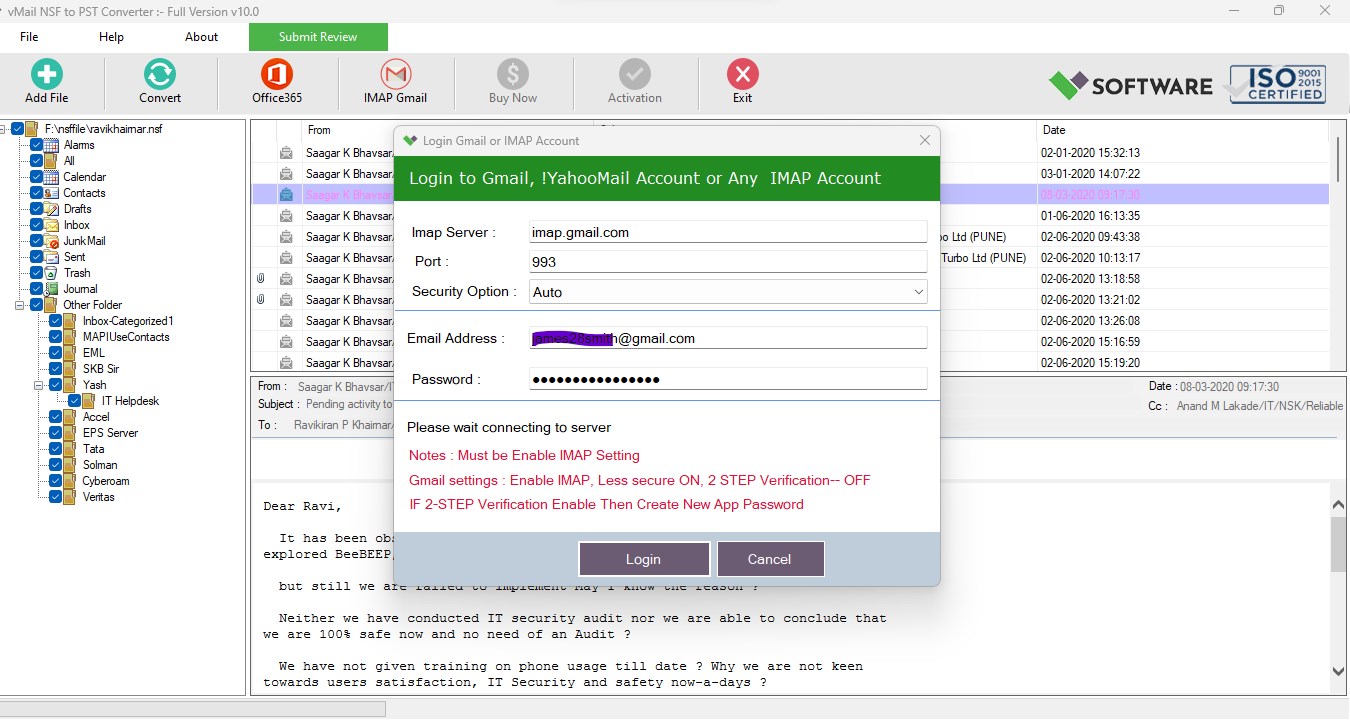
Task: Click the message body scrollbar thumb
Action: tap(1339, 545)
